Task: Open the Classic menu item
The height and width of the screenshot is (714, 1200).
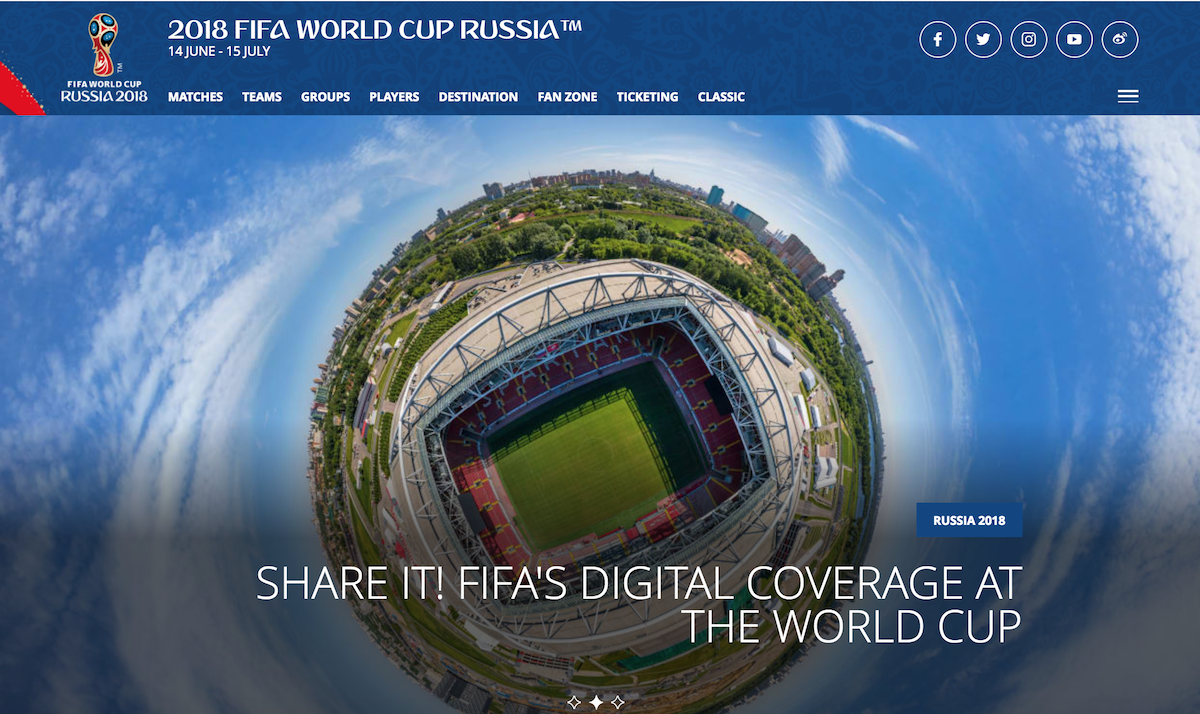Action: click(721, 97)
